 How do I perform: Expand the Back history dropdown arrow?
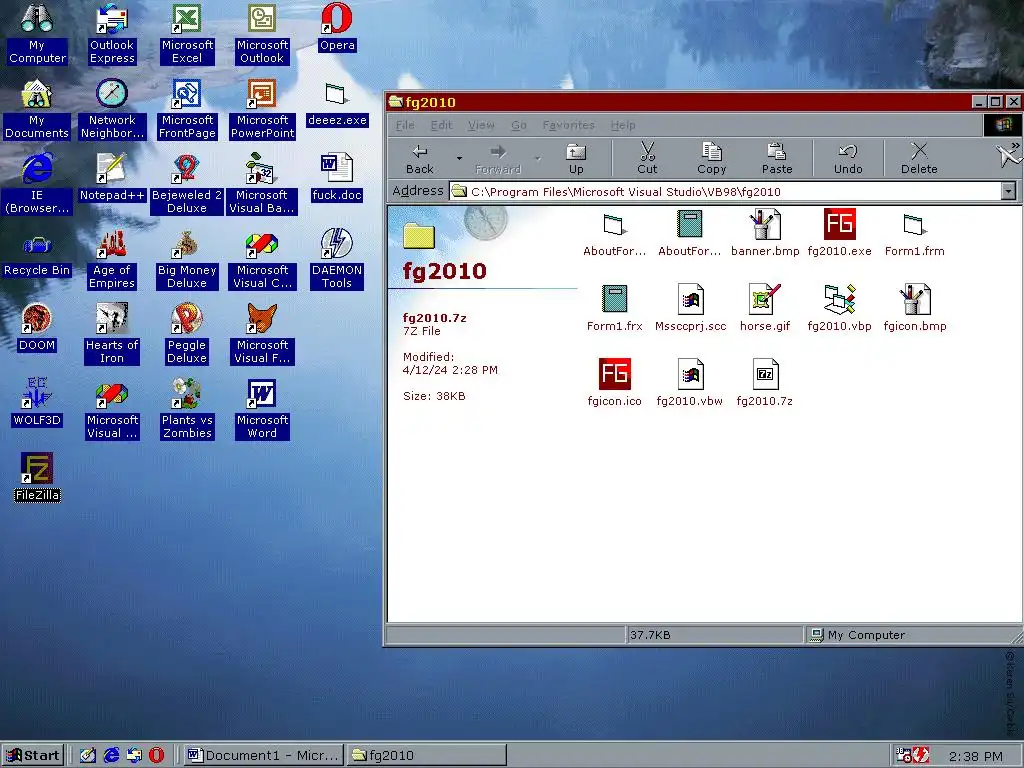click(459, 159)
